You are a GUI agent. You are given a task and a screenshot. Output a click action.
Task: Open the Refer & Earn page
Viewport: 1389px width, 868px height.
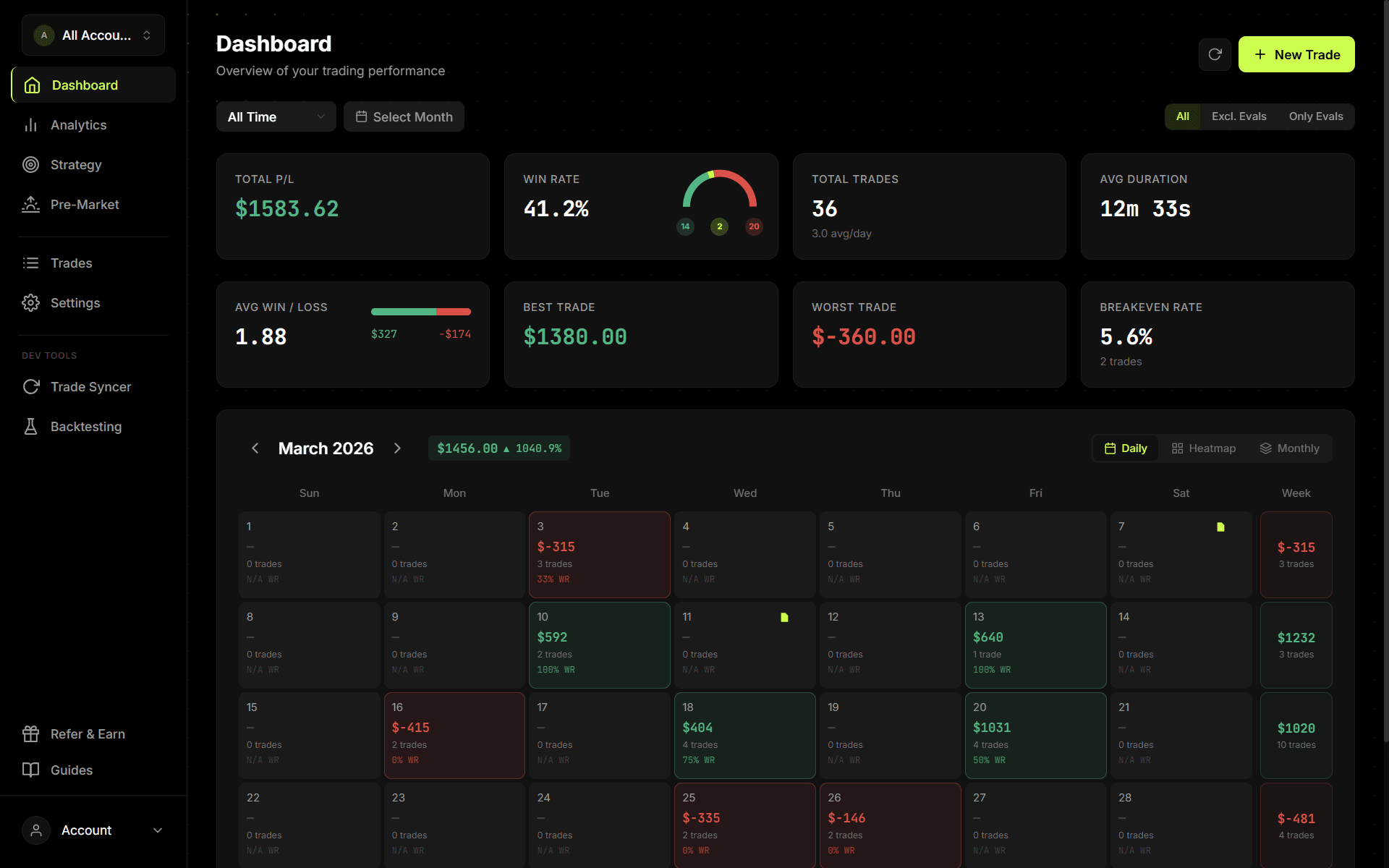tap(87, 733)
